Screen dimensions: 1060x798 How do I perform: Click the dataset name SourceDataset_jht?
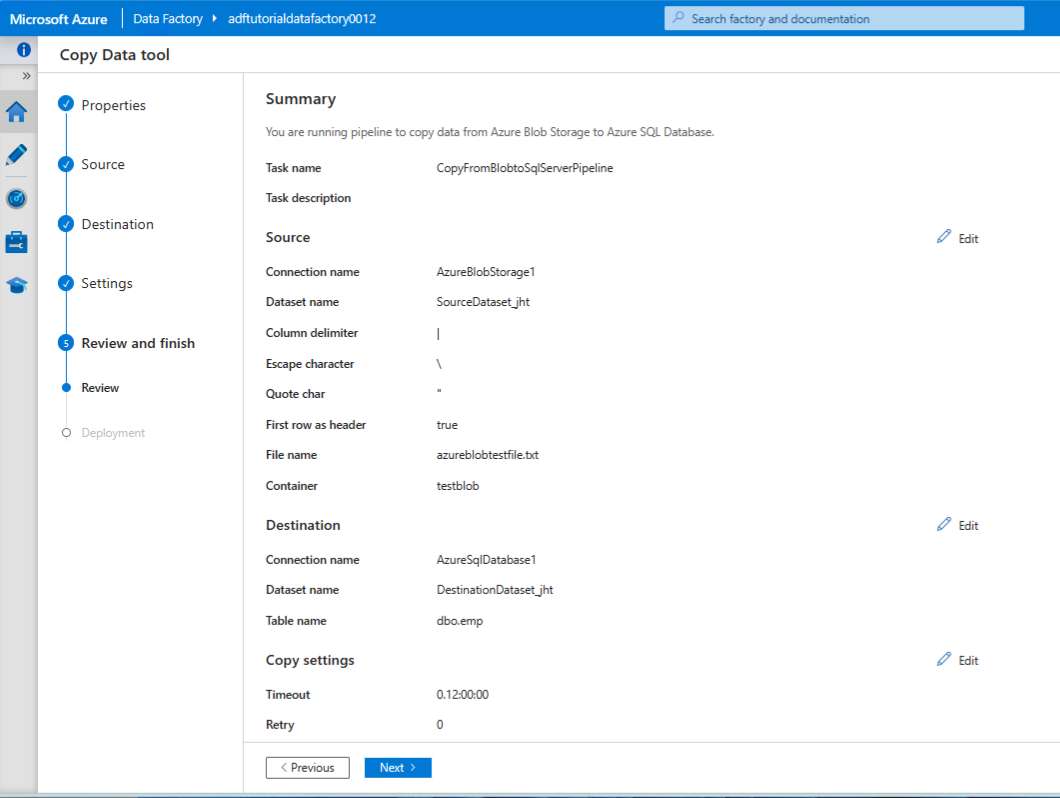[x=483, y=302]
